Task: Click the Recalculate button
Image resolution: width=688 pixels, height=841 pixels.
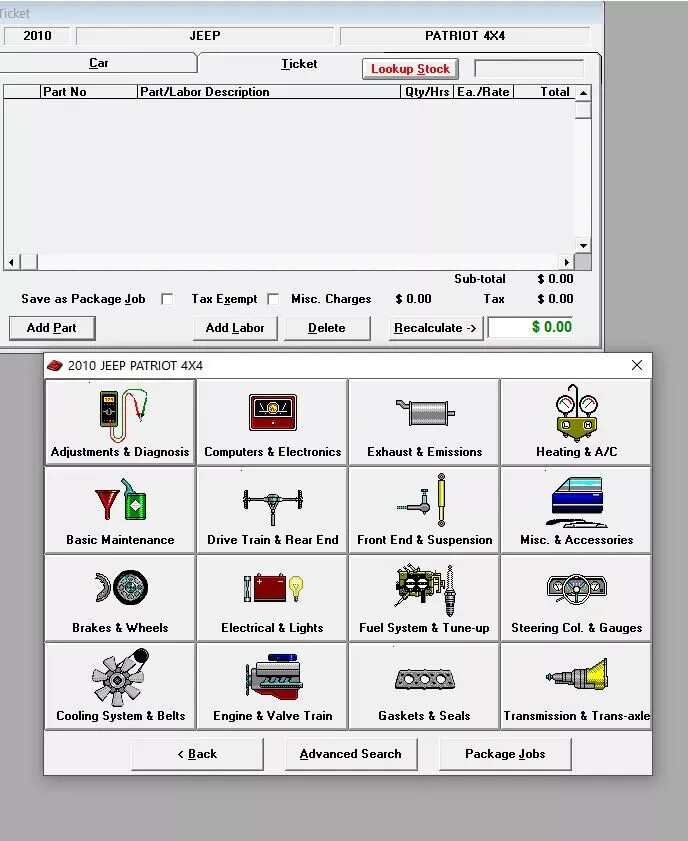Action: pyautogui.click(x=435, y=328)
